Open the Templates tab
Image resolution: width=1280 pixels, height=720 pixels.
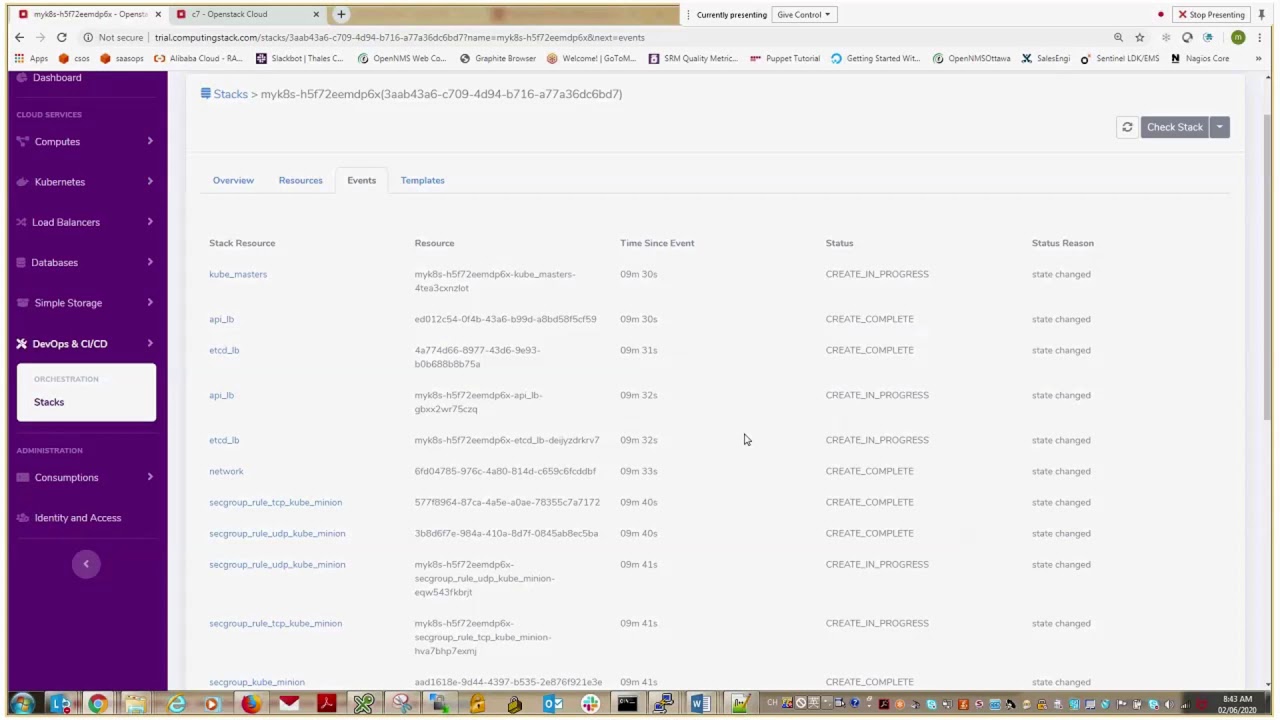(x=422, y=180)
